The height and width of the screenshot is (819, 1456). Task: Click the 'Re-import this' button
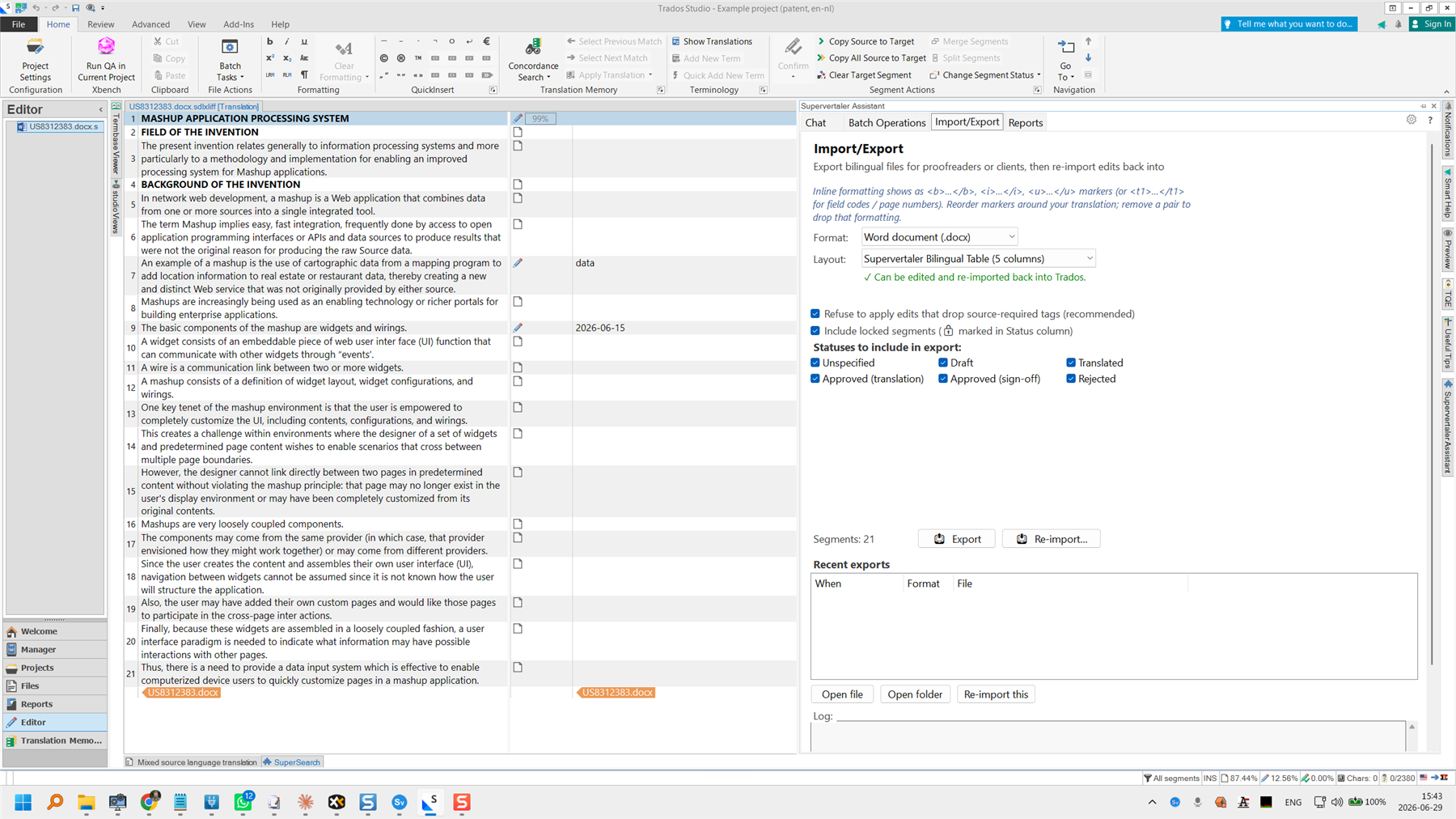(x=996, y=694)
